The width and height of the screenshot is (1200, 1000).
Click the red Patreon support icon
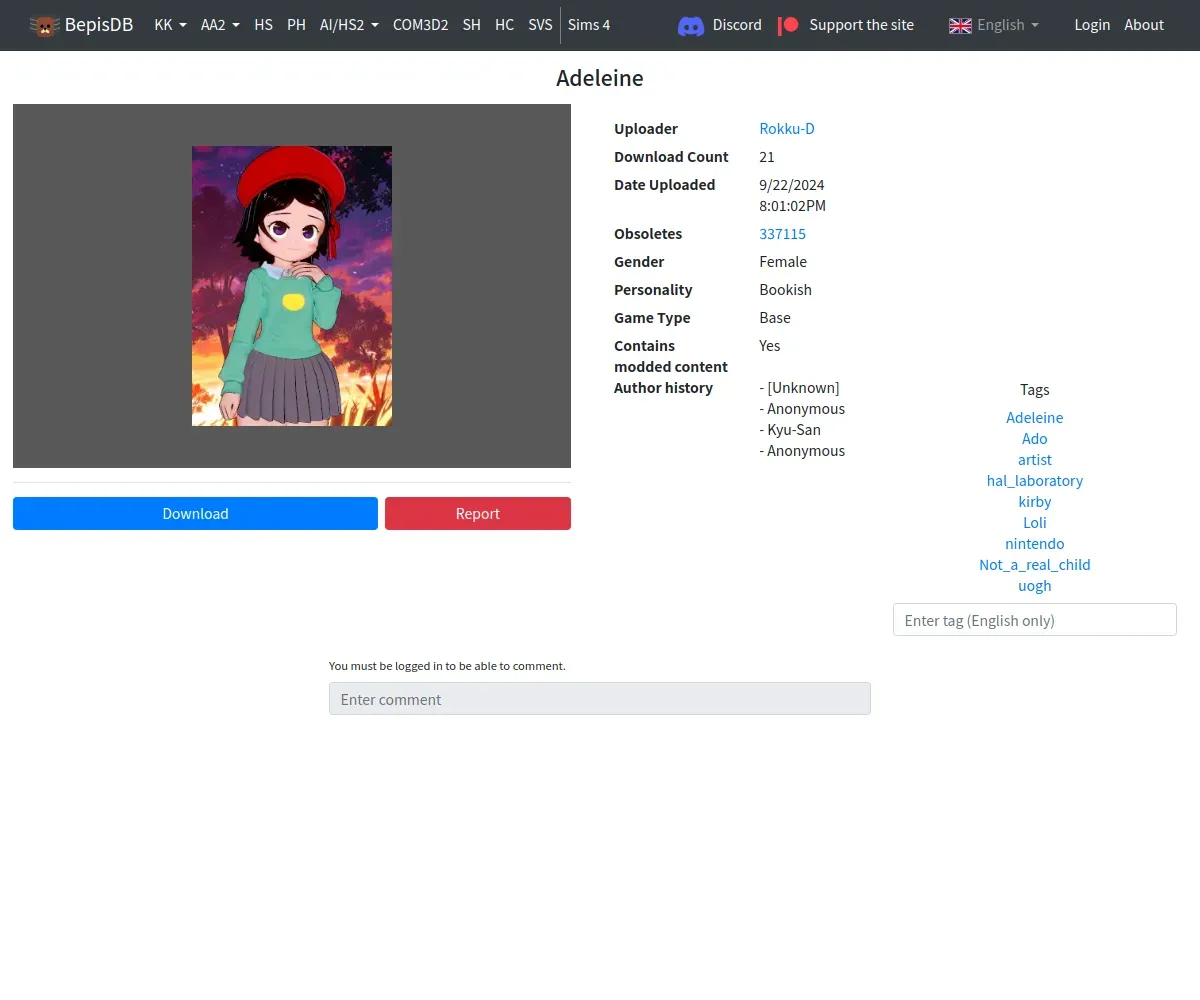789,25
